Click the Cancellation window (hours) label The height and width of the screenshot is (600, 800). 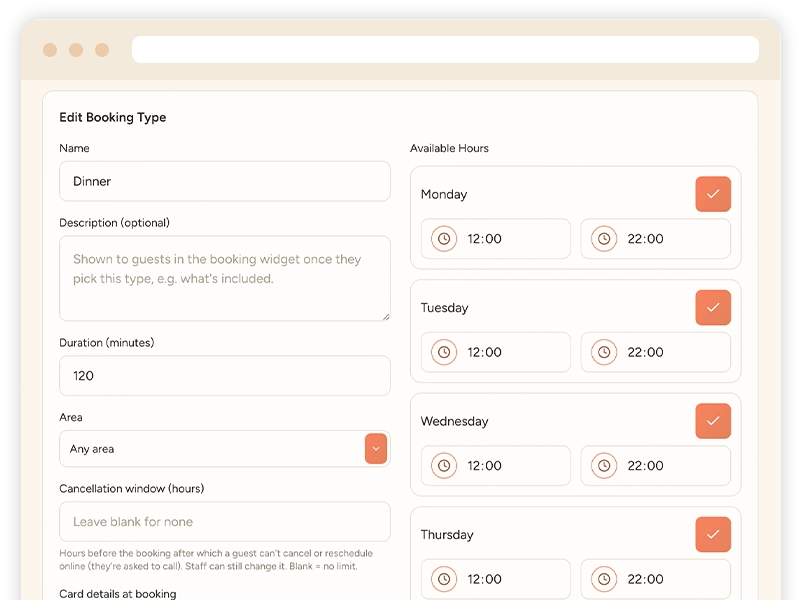[x=132, y=488]
